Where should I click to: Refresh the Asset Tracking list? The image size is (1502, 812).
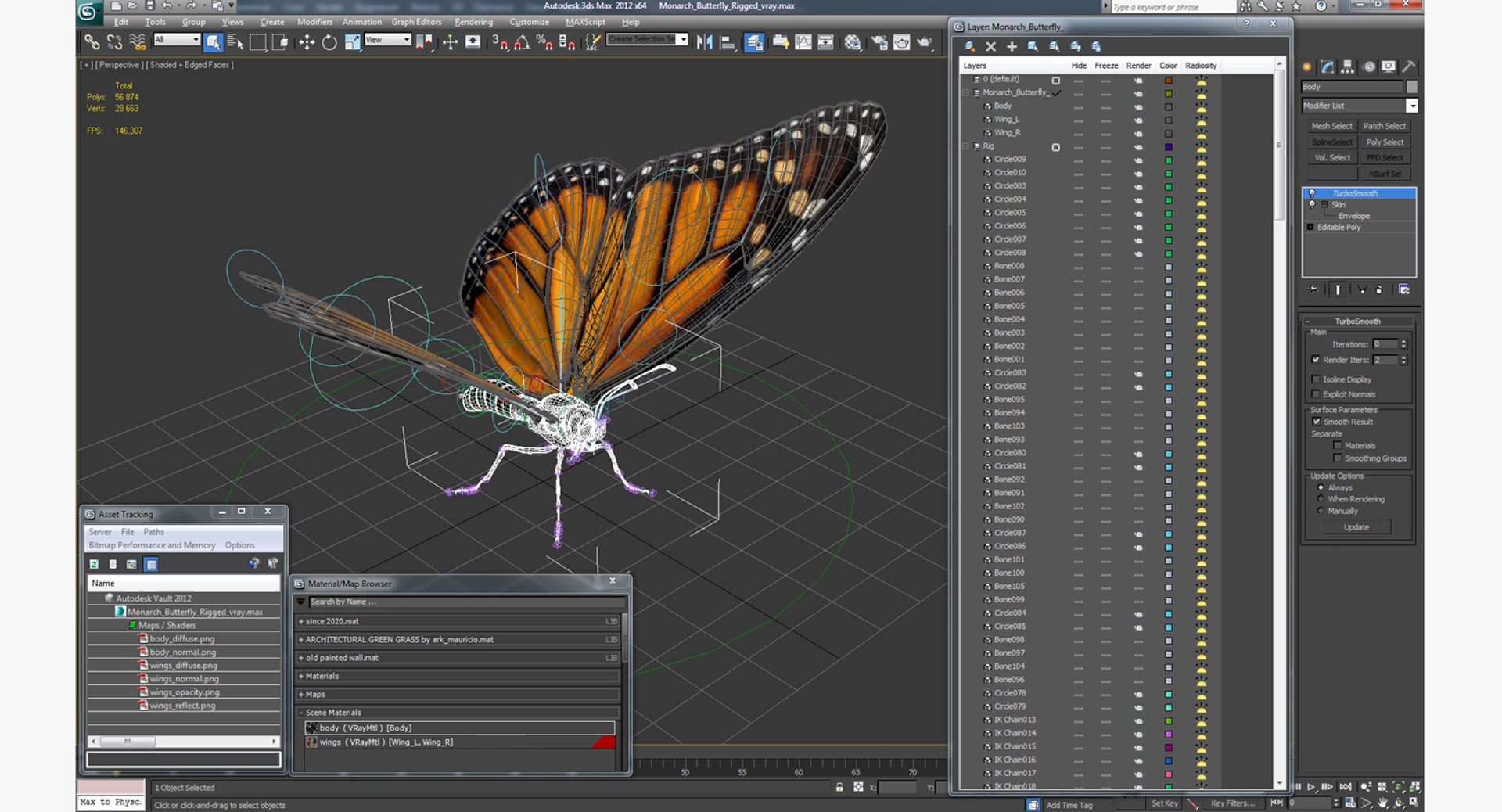click(94, 563)
